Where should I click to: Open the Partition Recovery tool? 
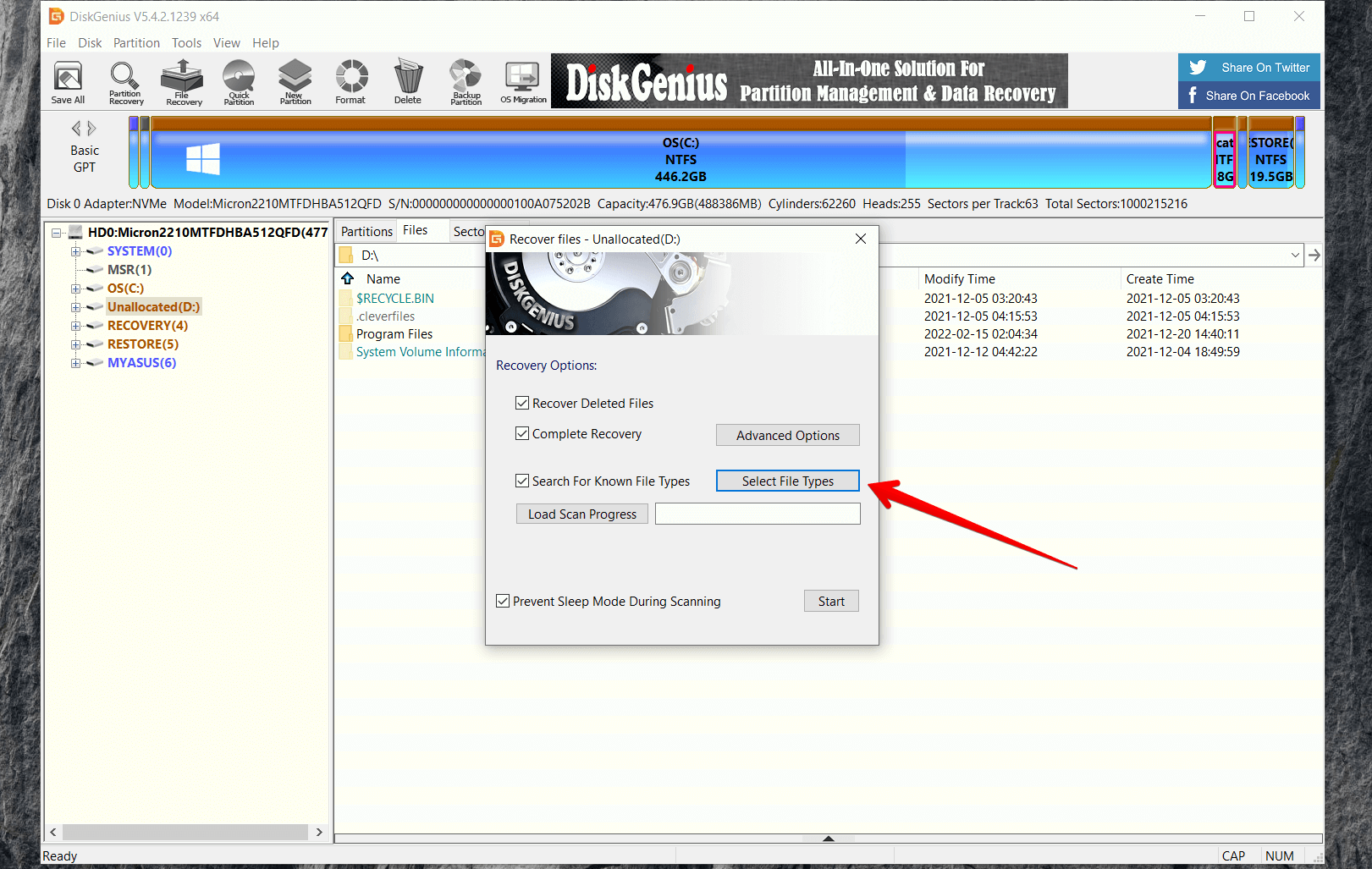click(125, 82)
